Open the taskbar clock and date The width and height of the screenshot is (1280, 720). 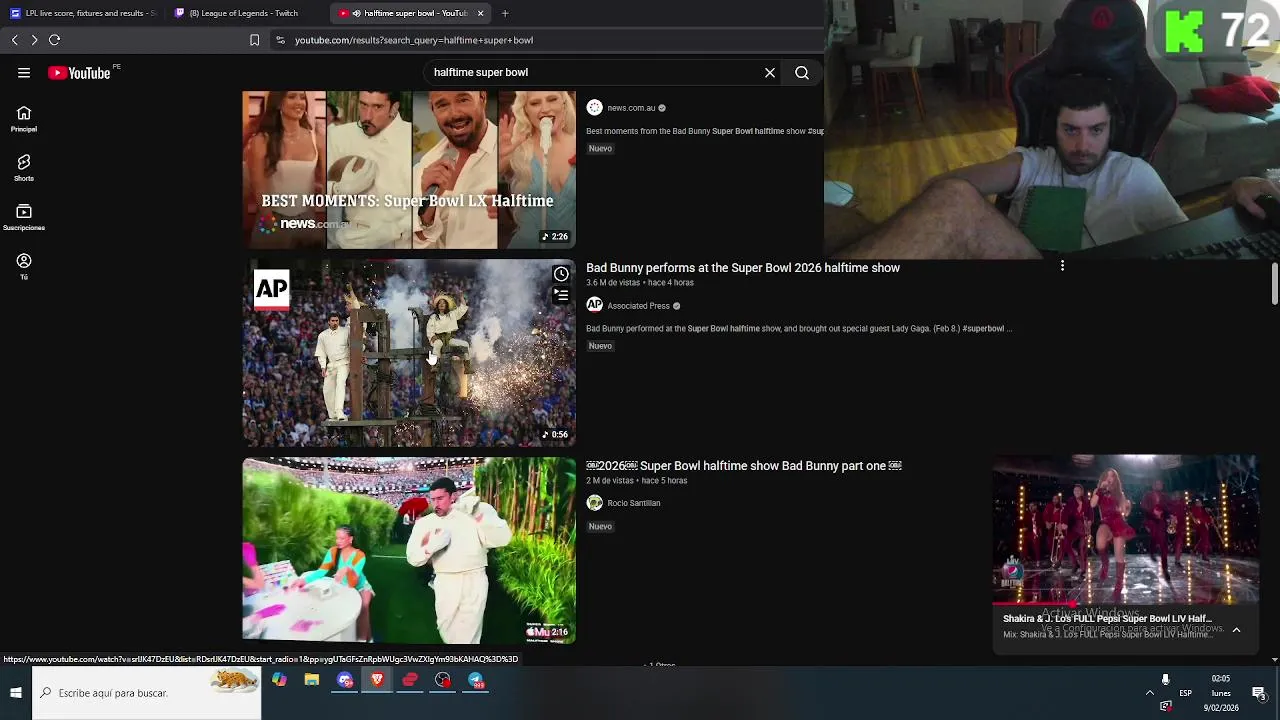pos(1221,693)
